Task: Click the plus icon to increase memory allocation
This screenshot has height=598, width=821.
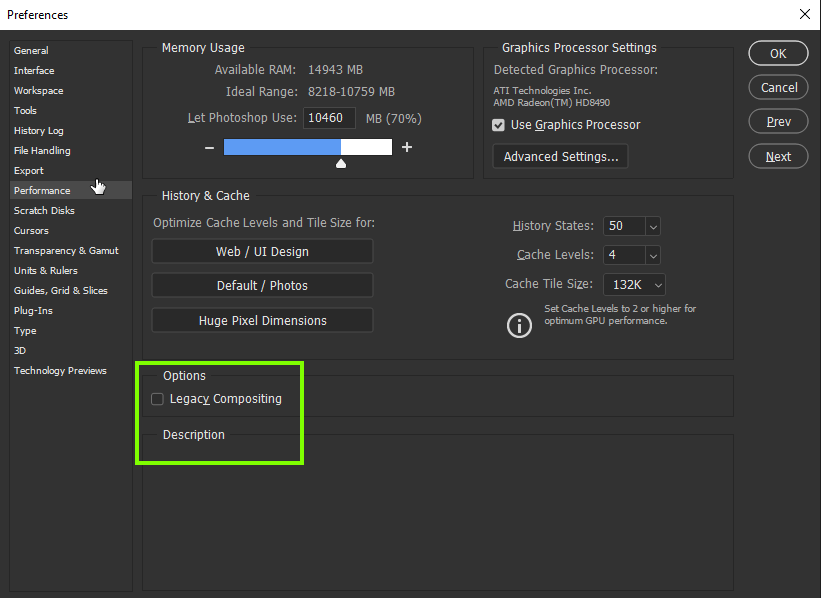Action: pyautogui.click(x=407, y=147)
